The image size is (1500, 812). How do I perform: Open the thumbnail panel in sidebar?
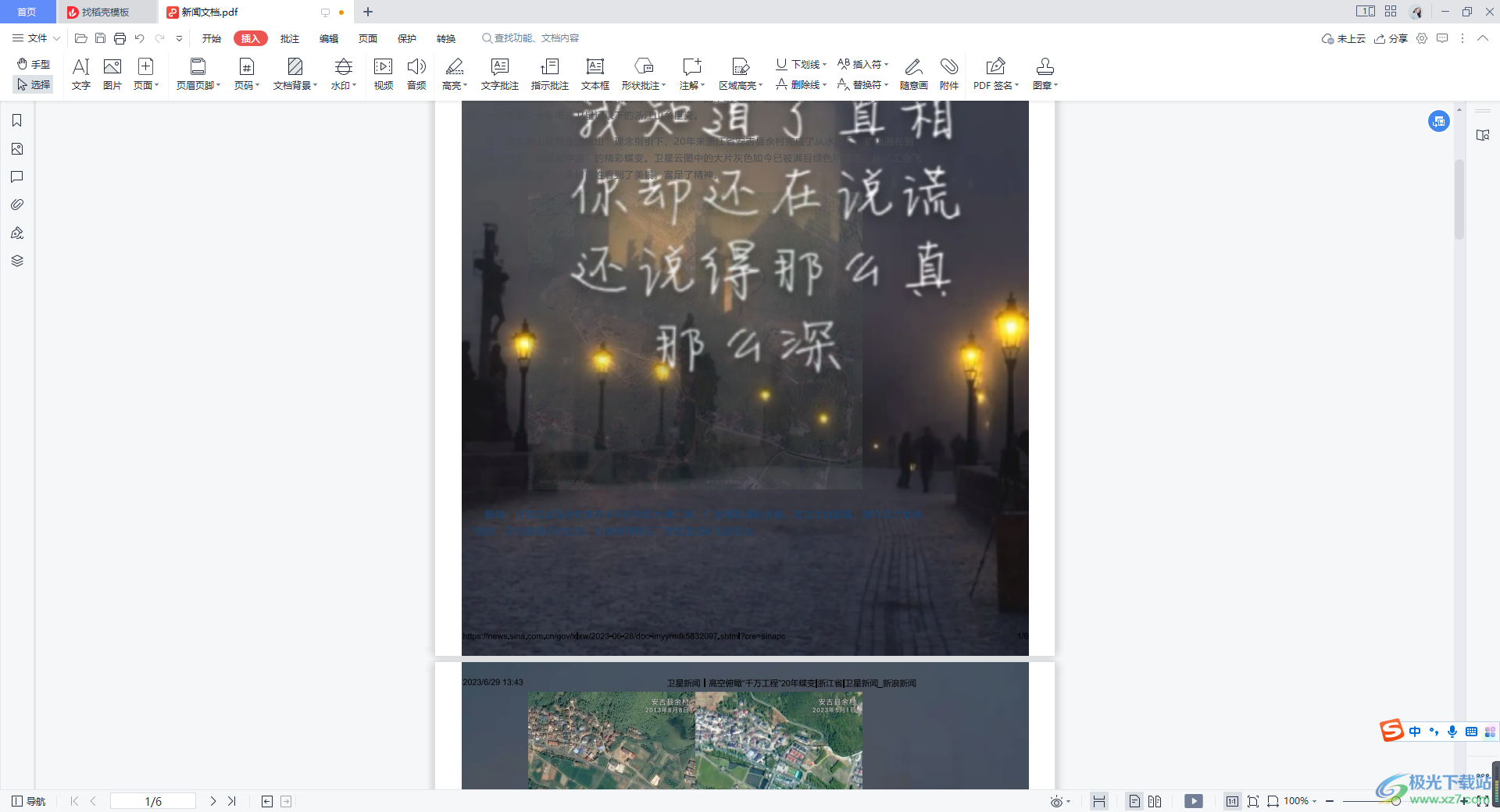(17, 148)
